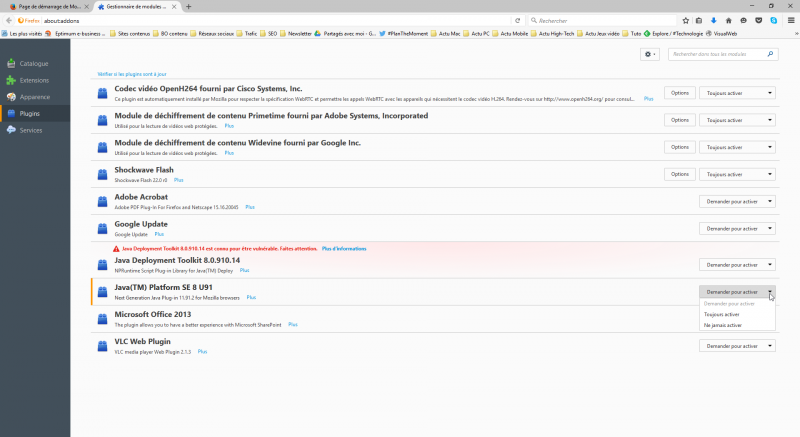The height and width of the screenshot is (437, 800).
Task: Click Options for Shockwave Flash
Action: tap(680, 174)
